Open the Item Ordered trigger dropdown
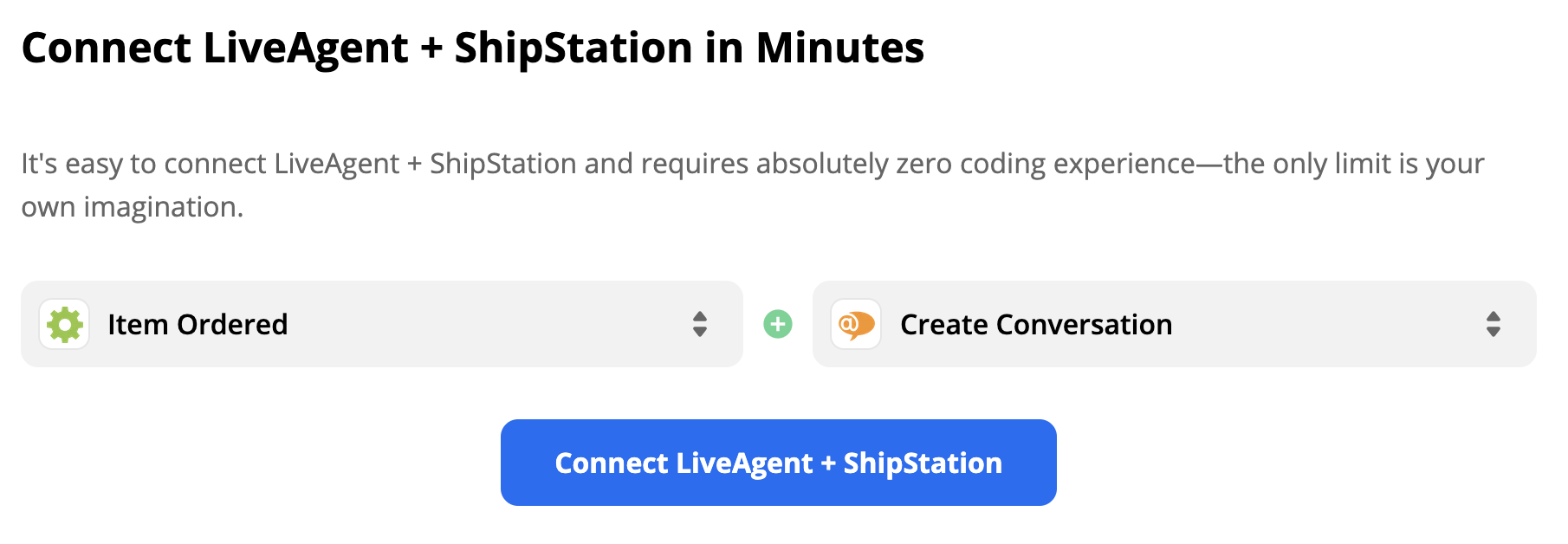The height and width of the screenshot is (544, 1568). 381,324
